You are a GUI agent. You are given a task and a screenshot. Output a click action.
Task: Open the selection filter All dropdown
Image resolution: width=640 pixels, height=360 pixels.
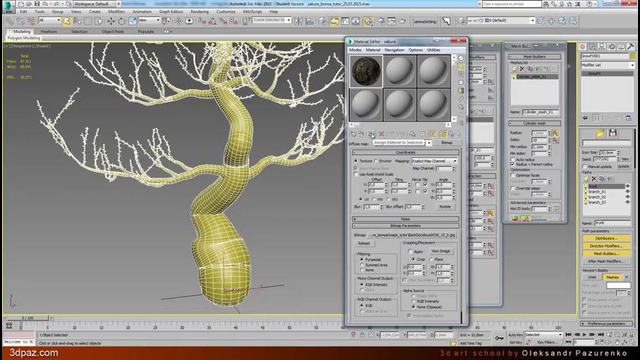click(49, 20)
